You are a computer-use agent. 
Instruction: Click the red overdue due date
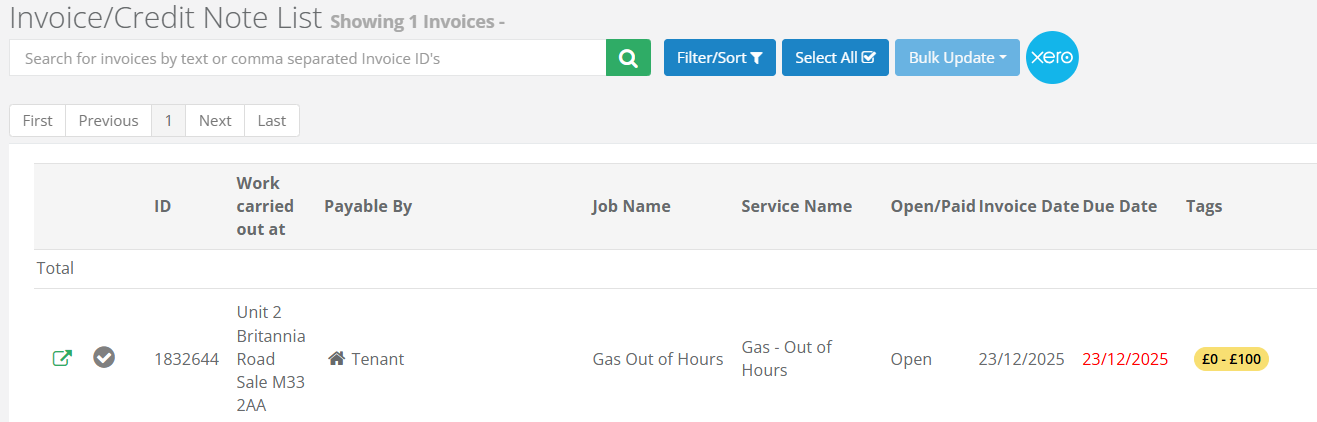(x=1125, y=359)
